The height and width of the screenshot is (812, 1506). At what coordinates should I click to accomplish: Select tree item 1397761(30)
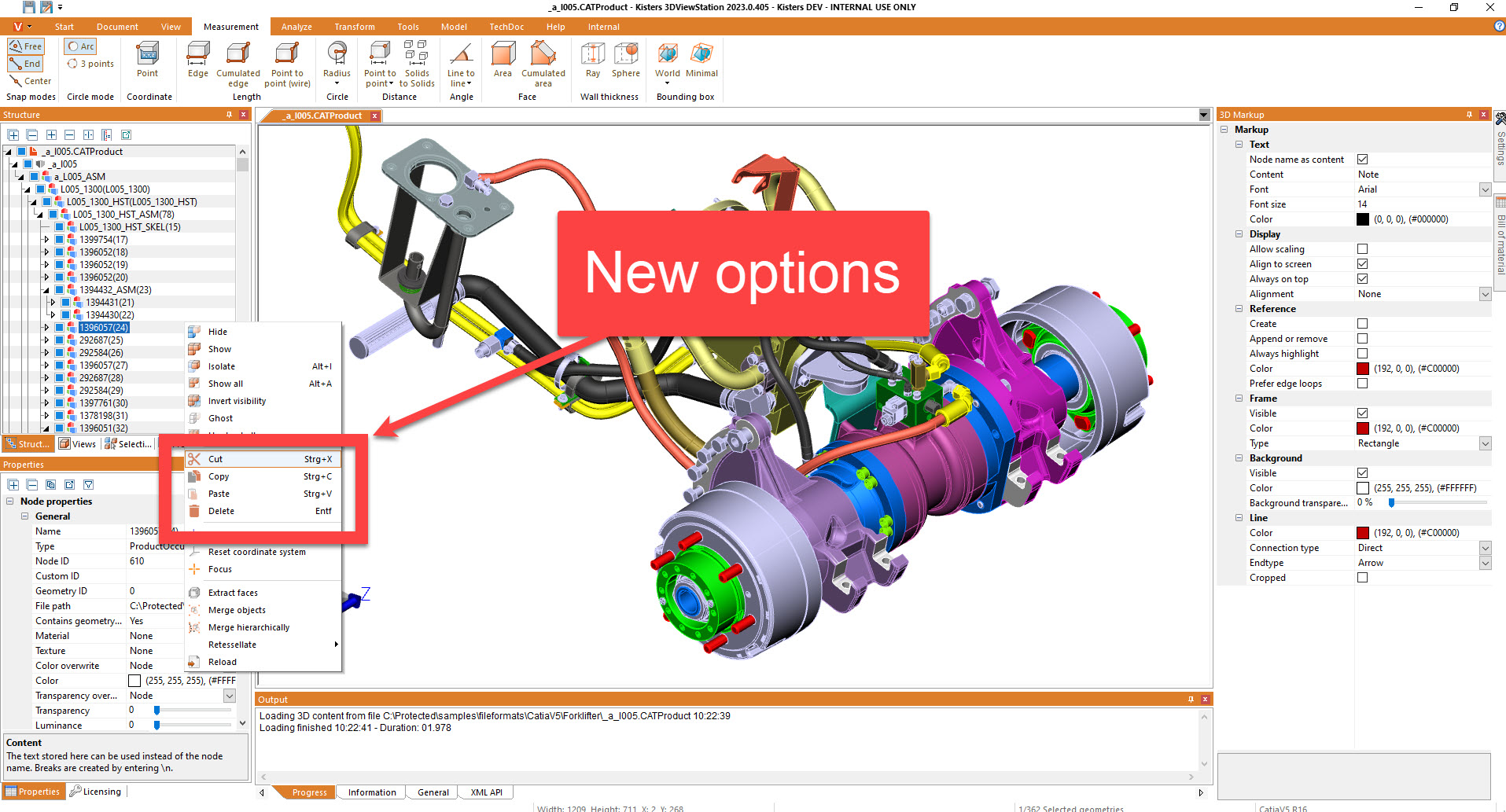pos(103,403)
